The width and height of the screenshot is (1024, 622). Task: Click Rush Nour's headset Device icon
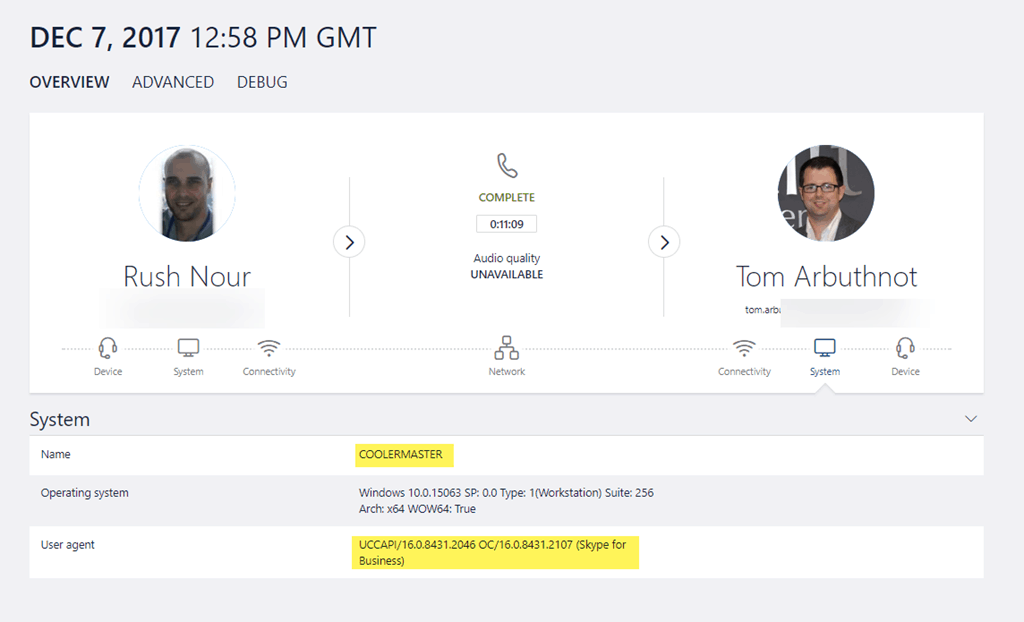pos(108,349)
